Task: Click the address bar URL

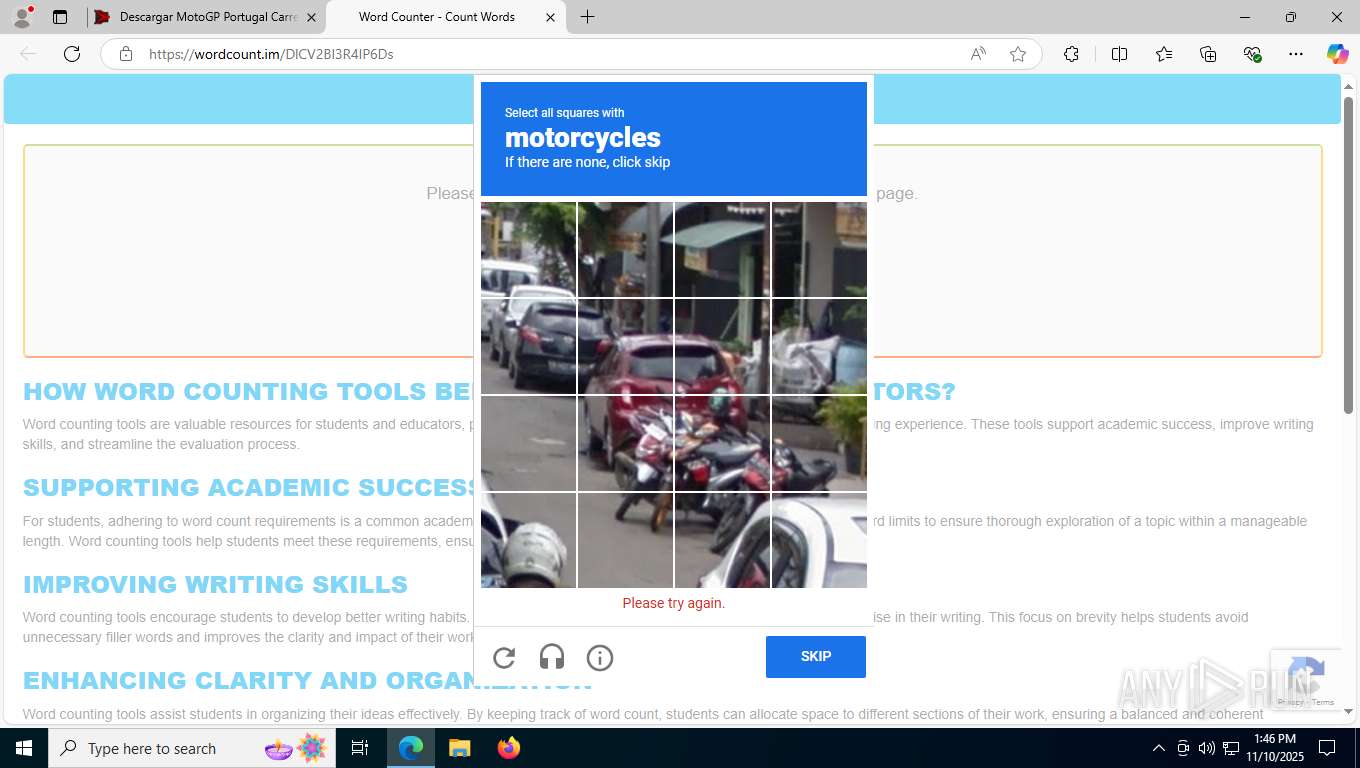Action: tap(271, 54)
